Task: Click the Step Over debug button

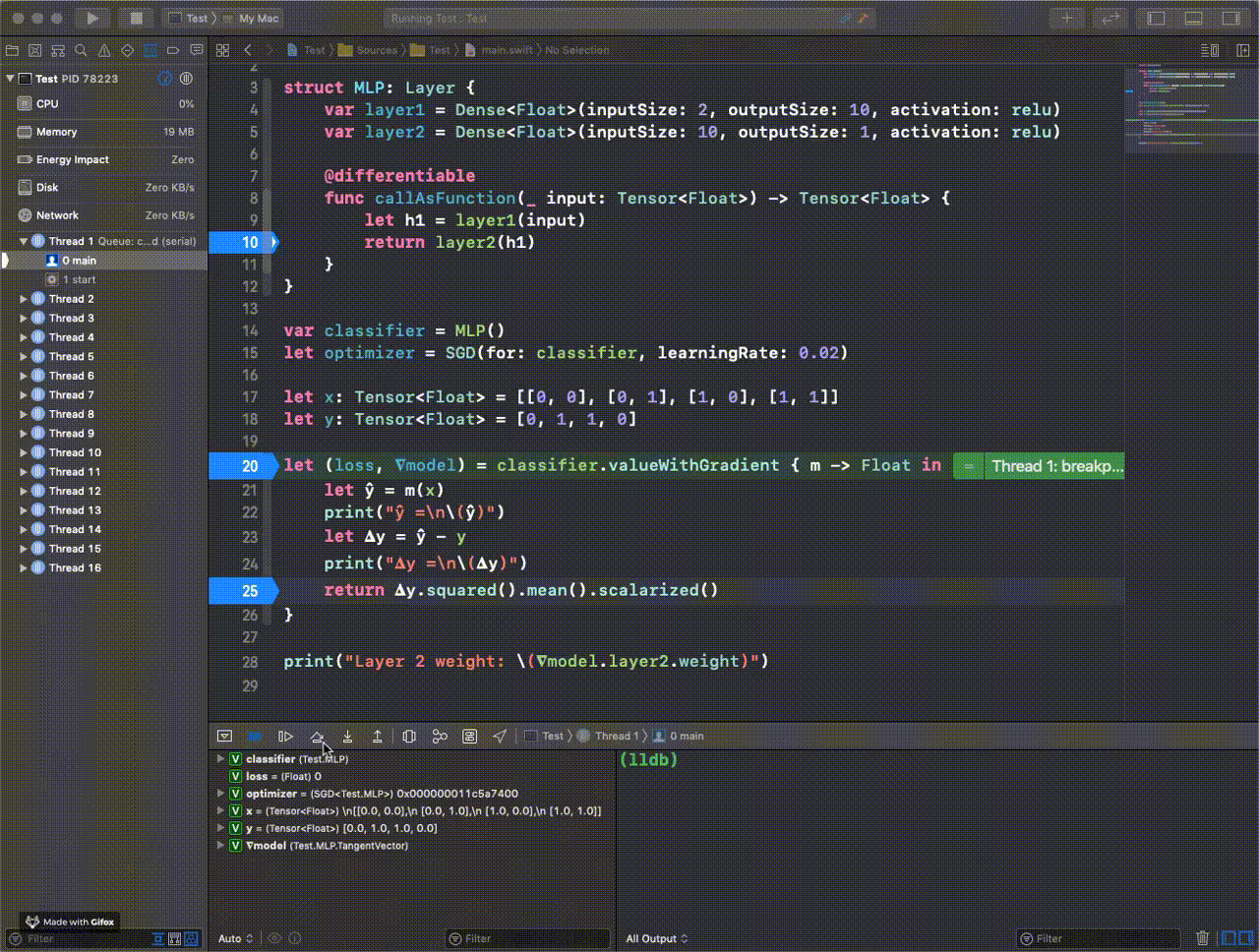Action: (317, 736)
